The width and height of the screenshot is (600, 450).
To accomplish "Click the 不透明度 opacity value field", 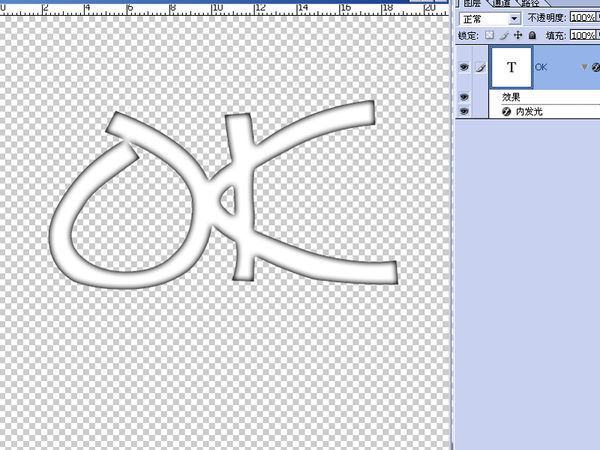I will pyautogui.click(x=583, y=18).
